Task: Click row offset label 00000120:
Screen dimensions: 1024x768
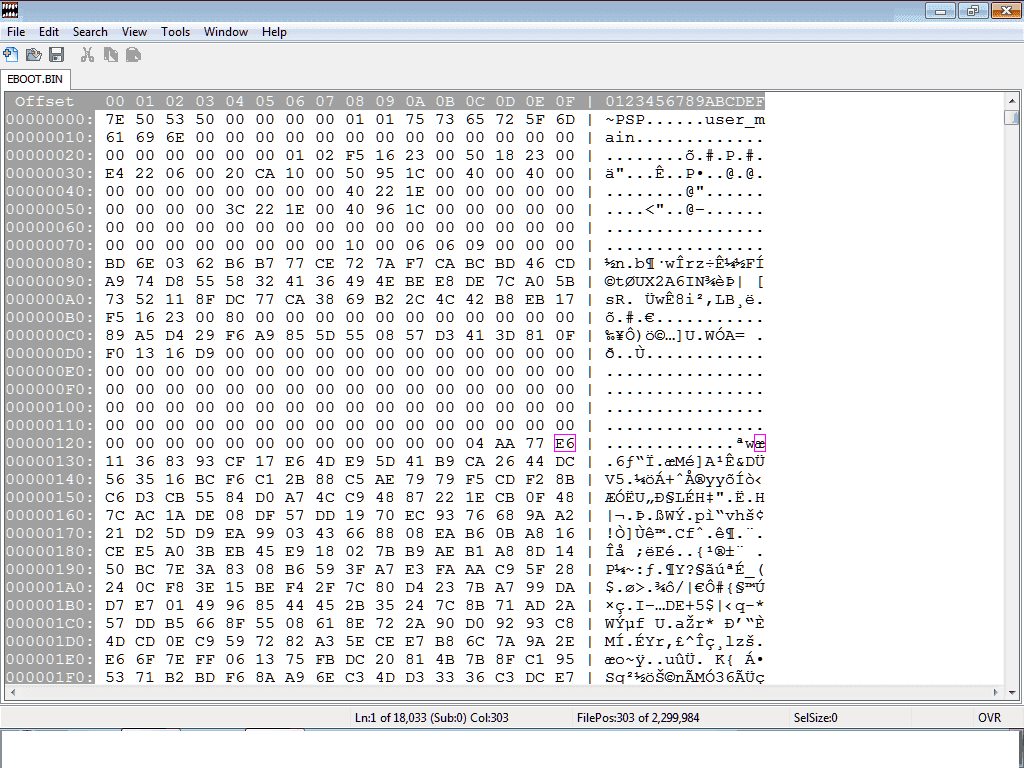Action: (x=50, y=443)
